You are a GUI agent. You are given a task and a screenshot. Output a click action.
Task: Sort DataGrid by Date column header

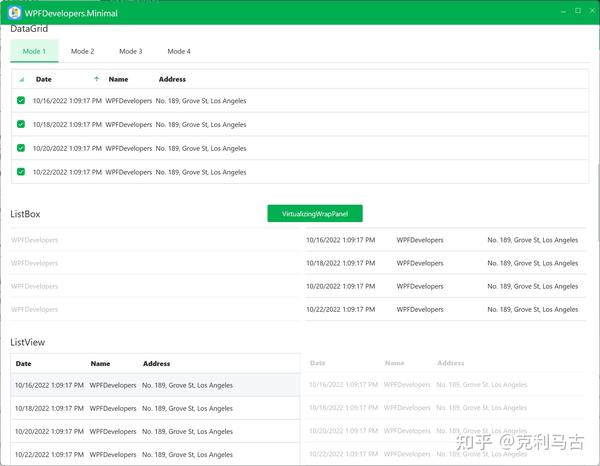(x=44, y=79)
